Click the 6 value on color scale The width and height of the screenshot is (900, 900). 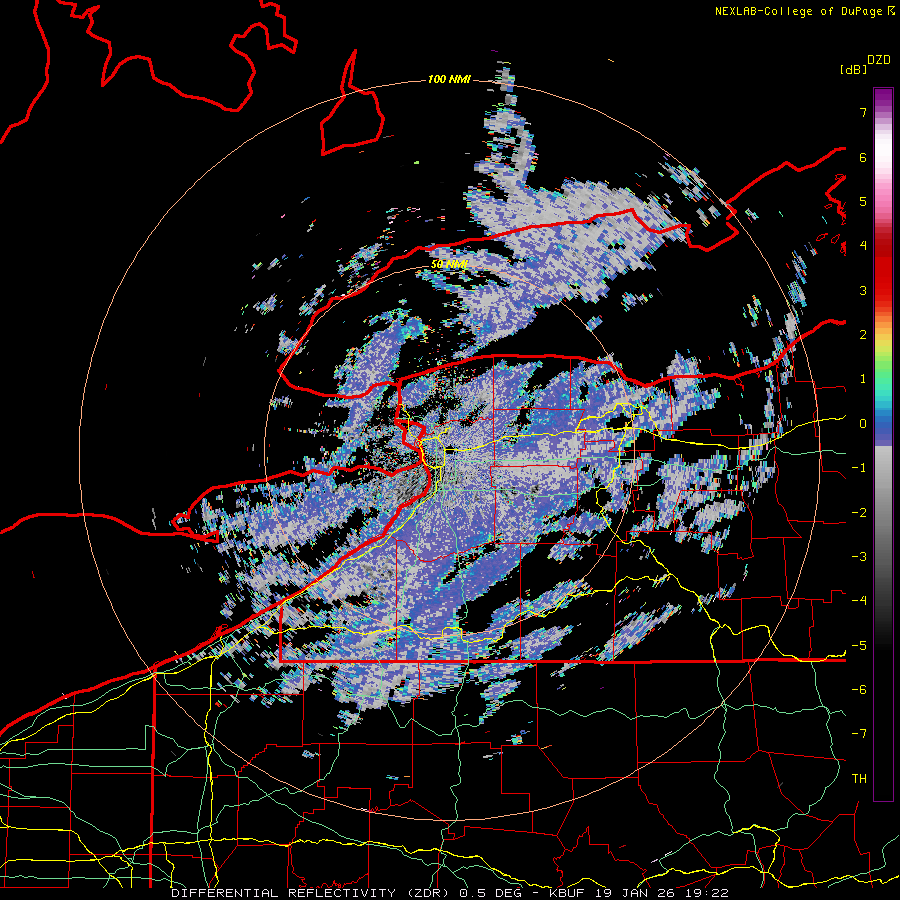[x=863, y=157]
